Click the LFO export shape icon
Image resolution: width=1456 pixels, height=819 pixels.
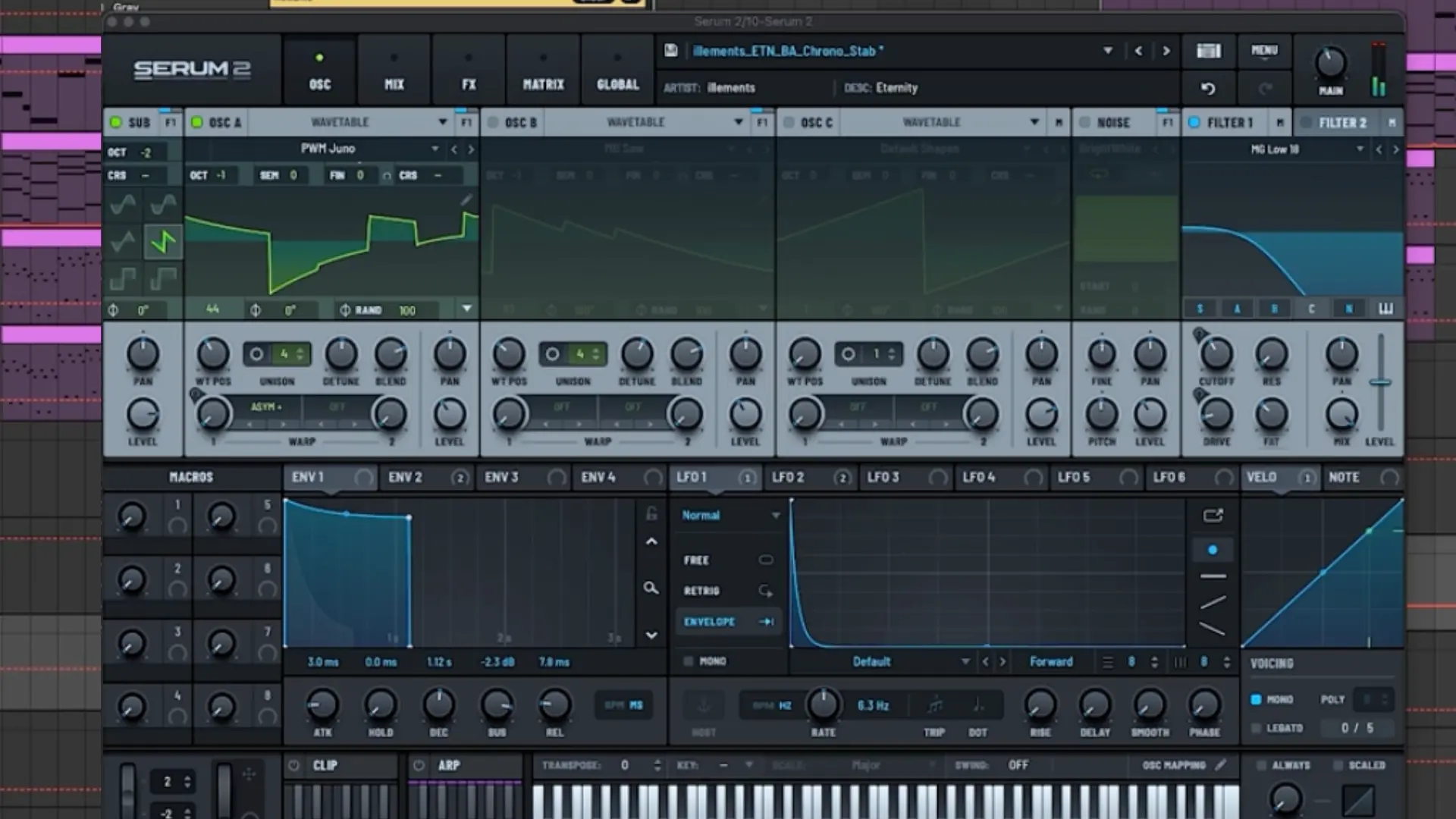click(1213, 516)
